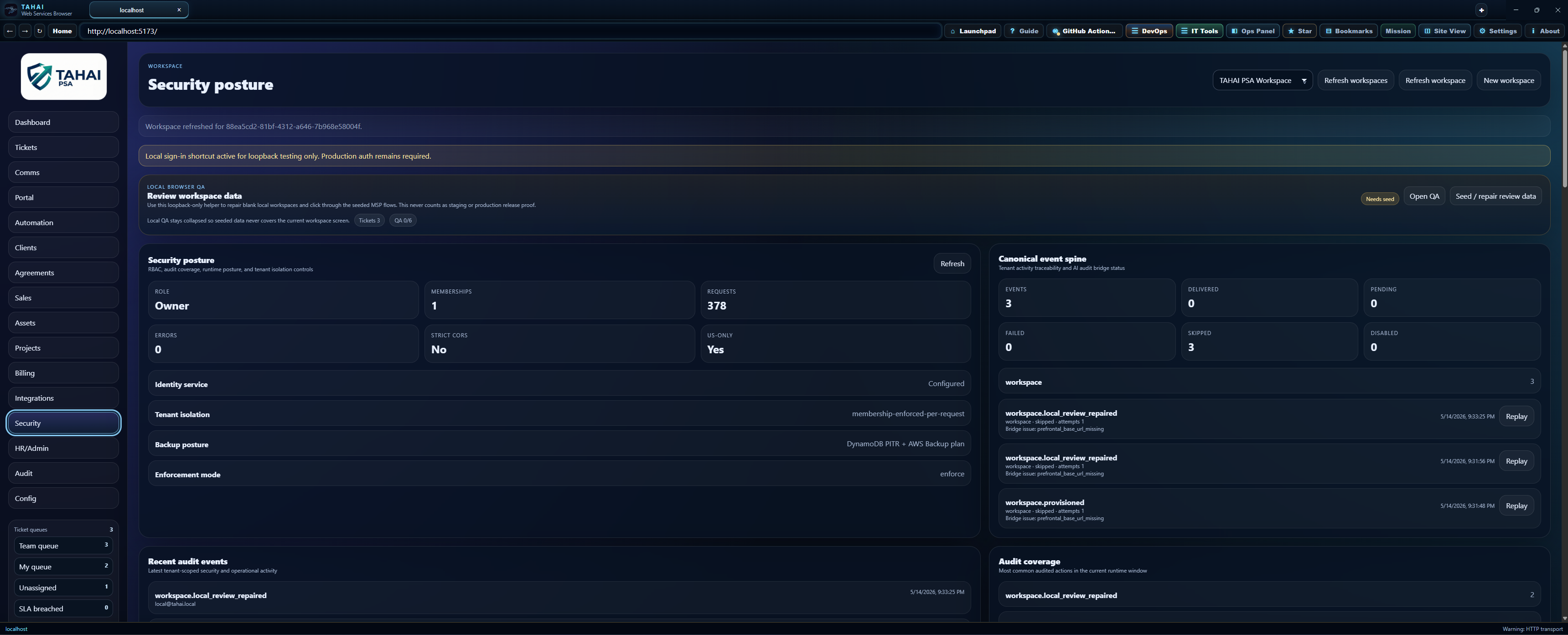Open the About toolbar item
1568x635 pixels.
[x=1545, y=31]
